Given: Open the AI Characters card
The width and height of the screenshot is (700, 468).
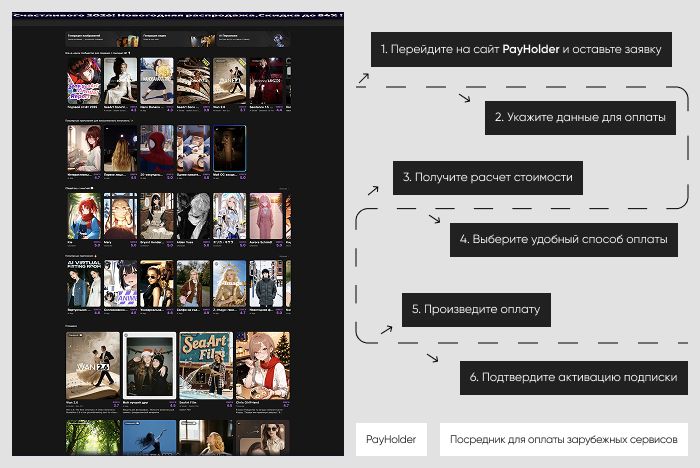Looking at the screenshot, I should coord(252,39).
